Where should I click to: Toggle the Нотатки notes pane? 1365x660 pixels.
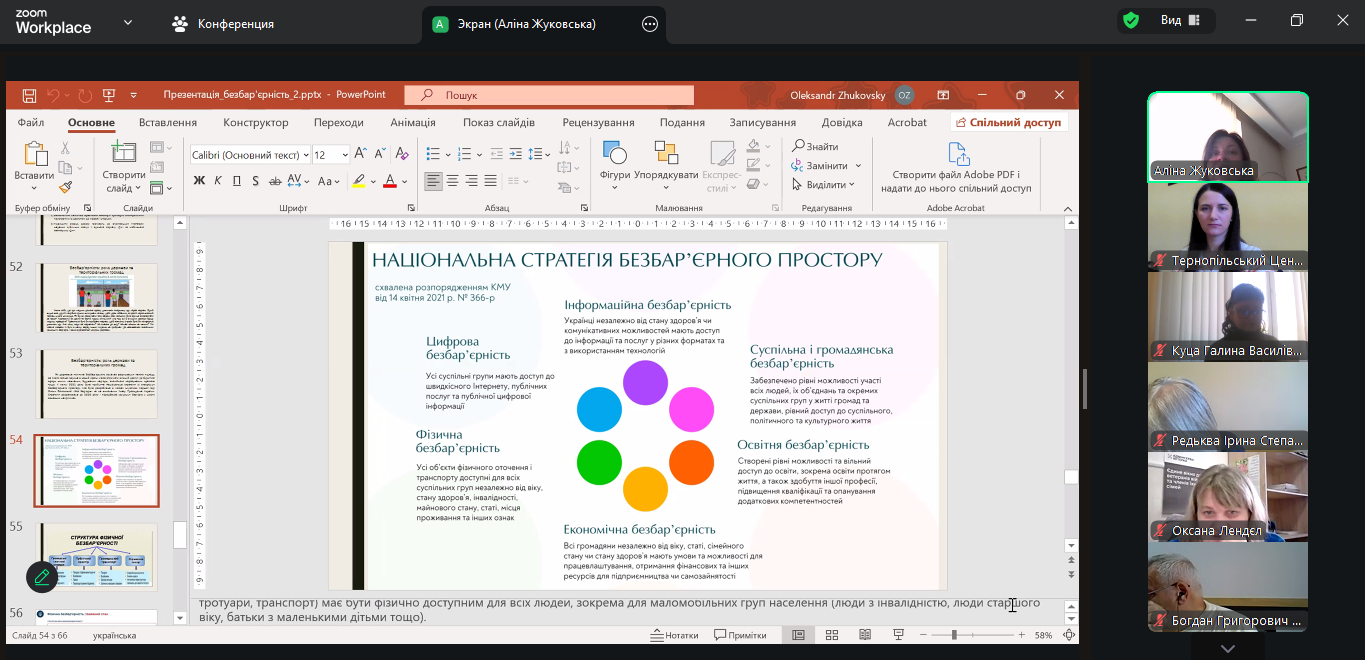click(674, 635)
